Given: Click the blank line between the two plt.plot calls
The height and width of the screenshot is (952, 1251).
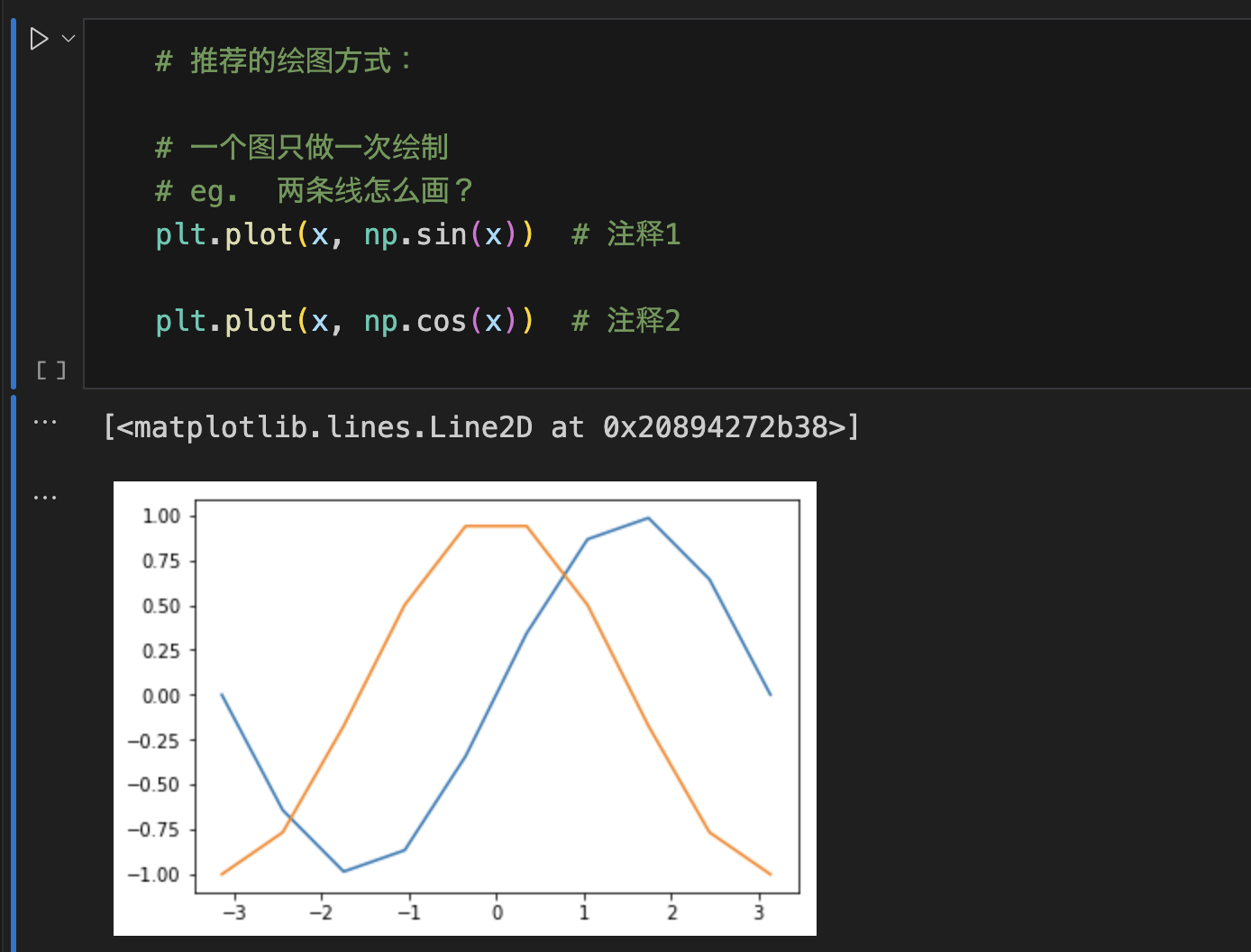Looking at the screenshot, I should [667, 278].
